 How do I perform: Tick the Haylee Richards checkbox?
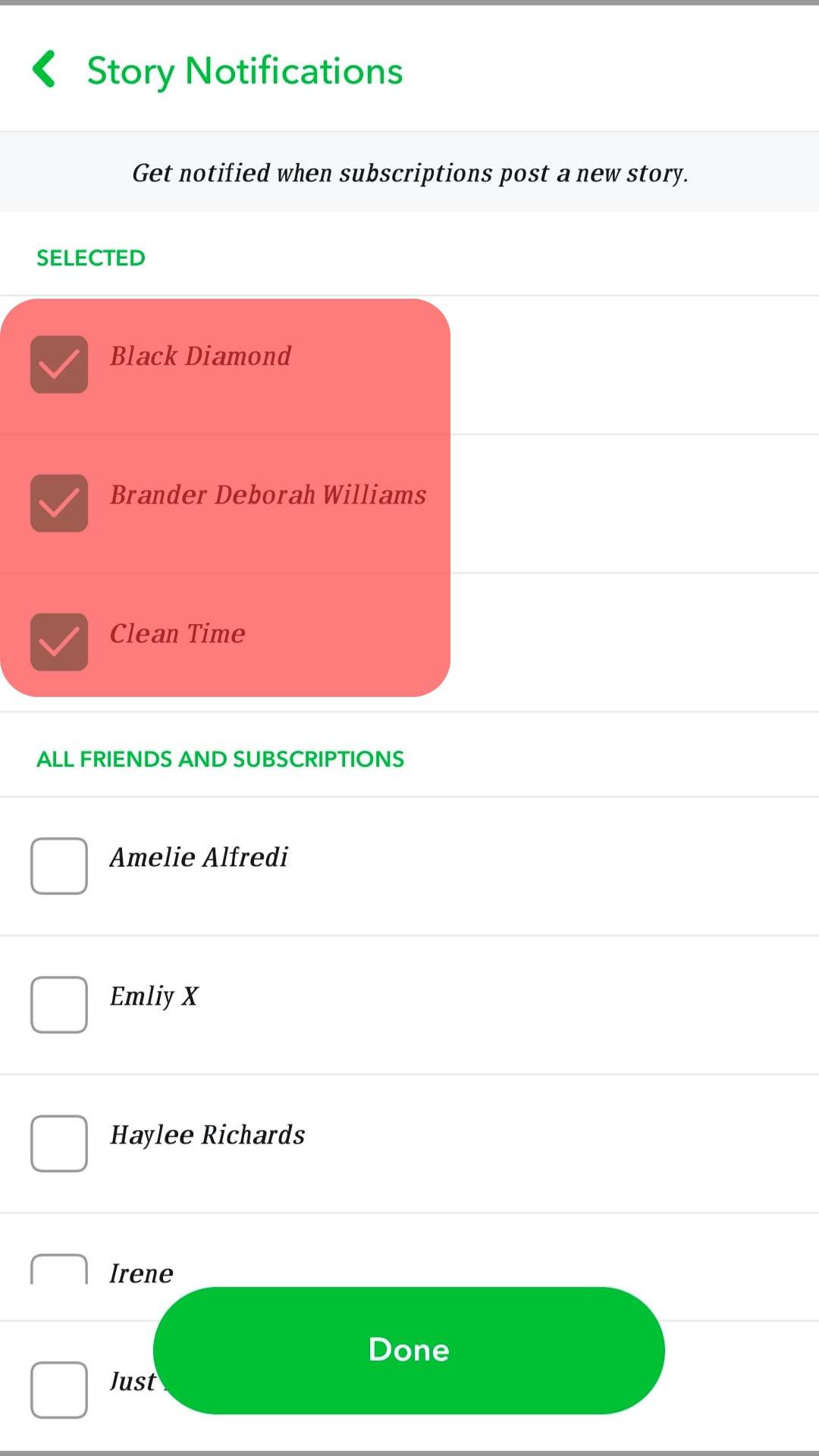(59, 1143)
